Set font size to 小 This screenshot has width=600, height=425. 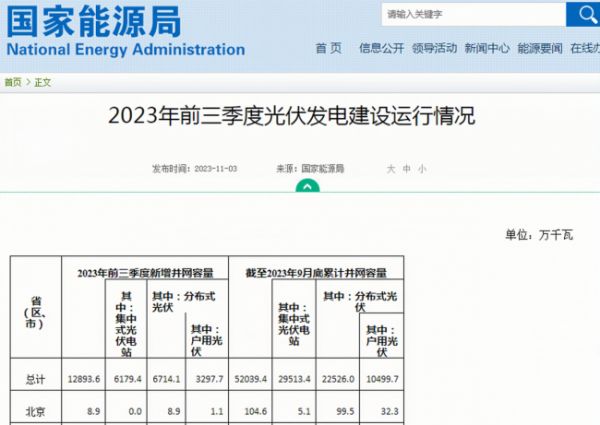(422, 169)
